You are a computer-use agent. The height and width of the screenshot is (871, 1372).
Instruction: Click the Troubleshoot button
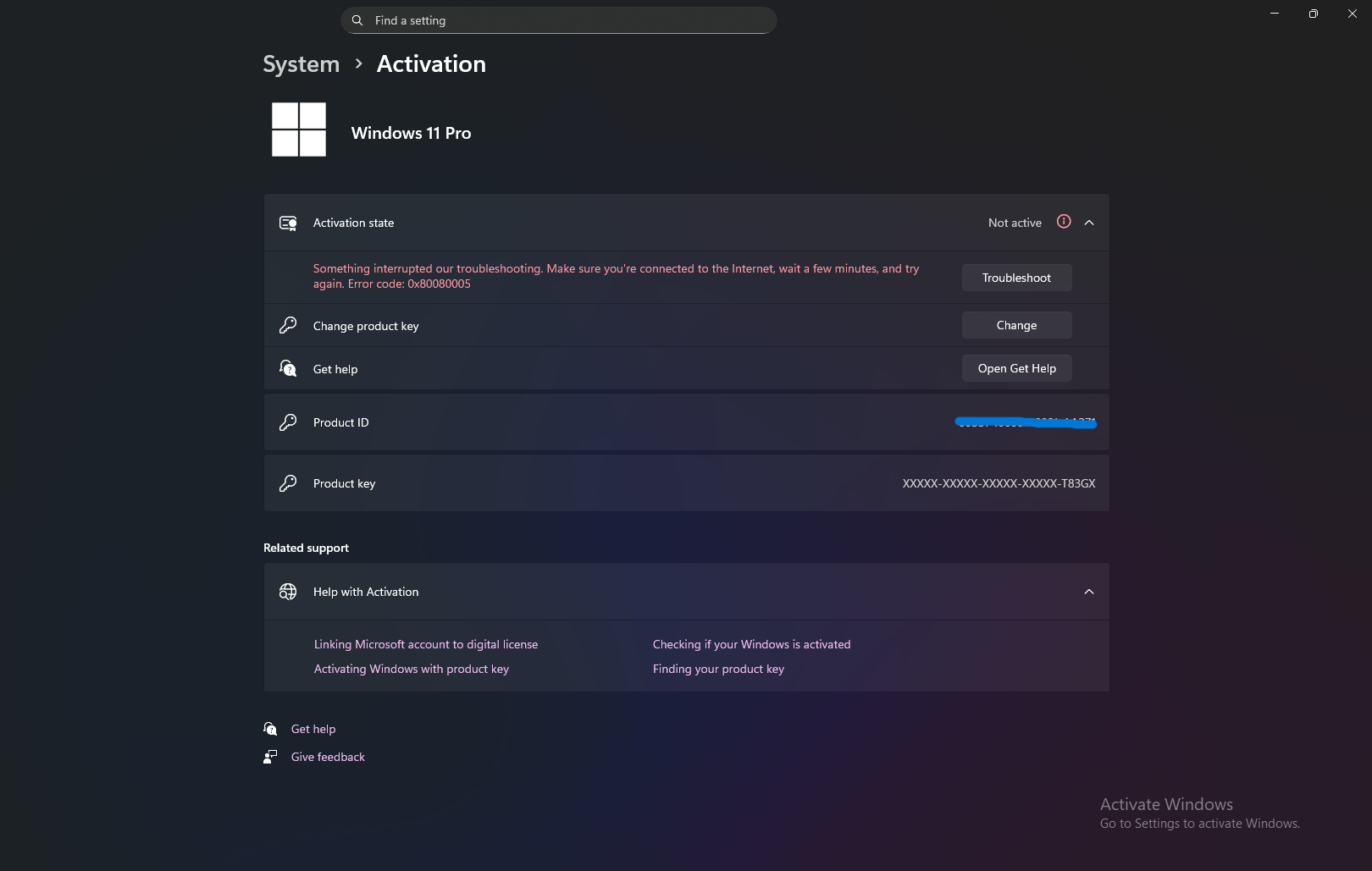pyautogui.click(x=1016, y=277)
